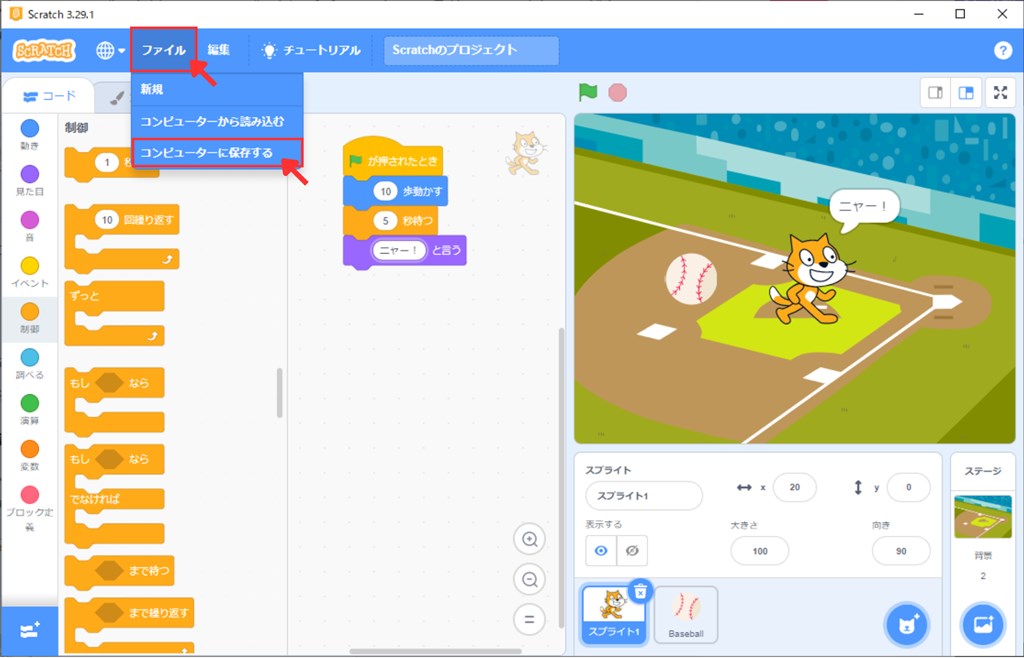This screenshot has height=658, width=1024.
Task: Show the sprite with eye icon
Action: [x=601, y=551]
